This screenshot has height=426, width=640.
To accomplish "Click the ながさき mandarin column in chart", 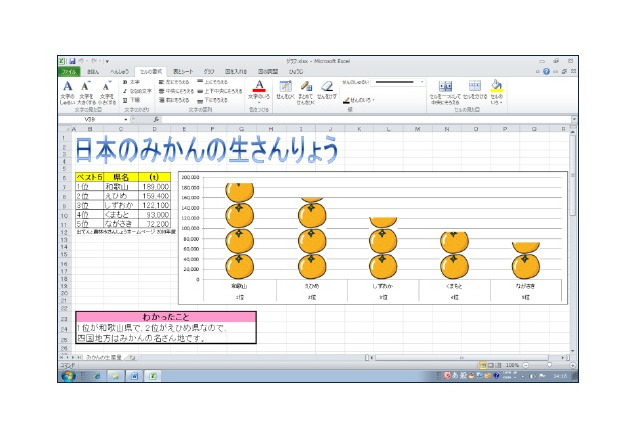I will (x=526, y=261).
